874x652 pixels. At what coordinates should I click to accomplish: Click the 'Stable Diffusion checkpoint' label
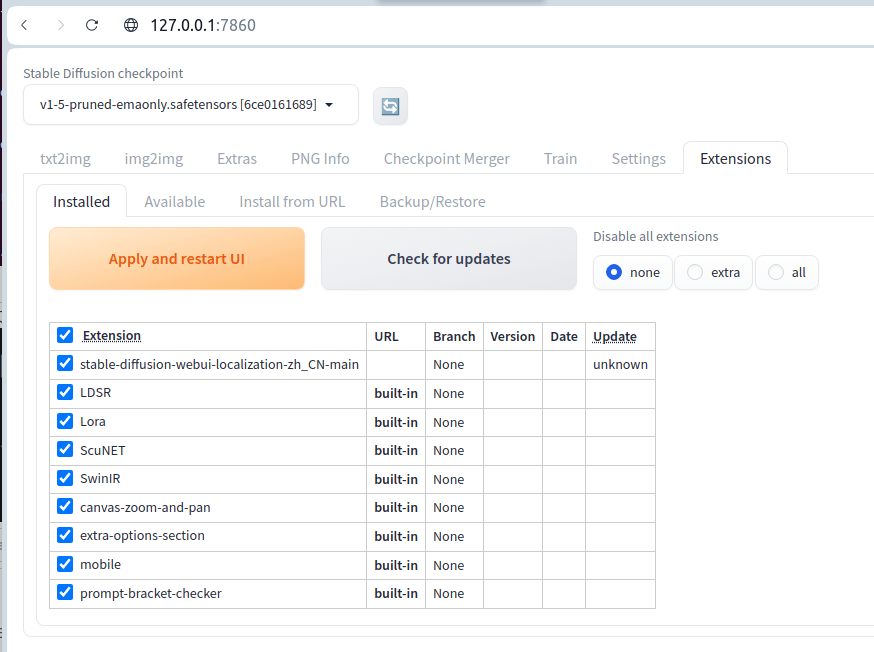pos(103,74)
